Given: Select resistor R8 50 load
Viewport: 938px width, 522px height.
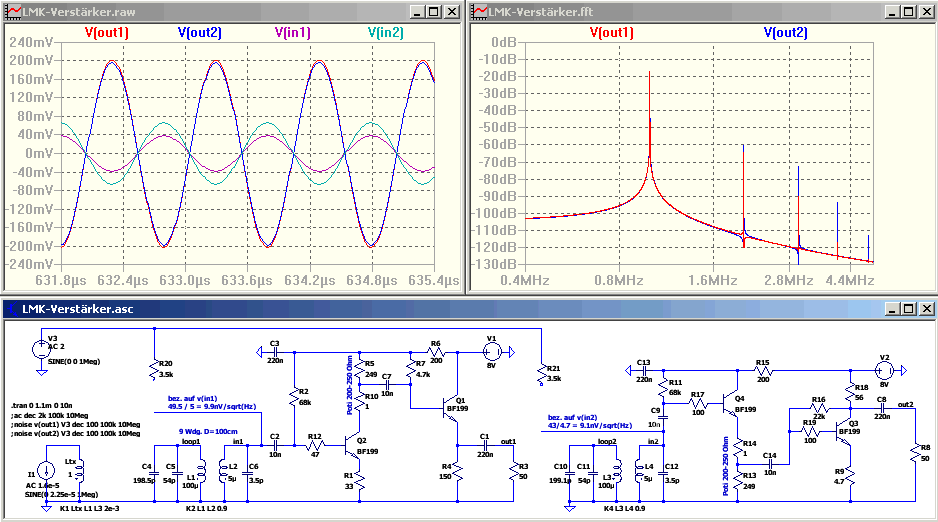Looking at the screenshot, I should 916,453.
